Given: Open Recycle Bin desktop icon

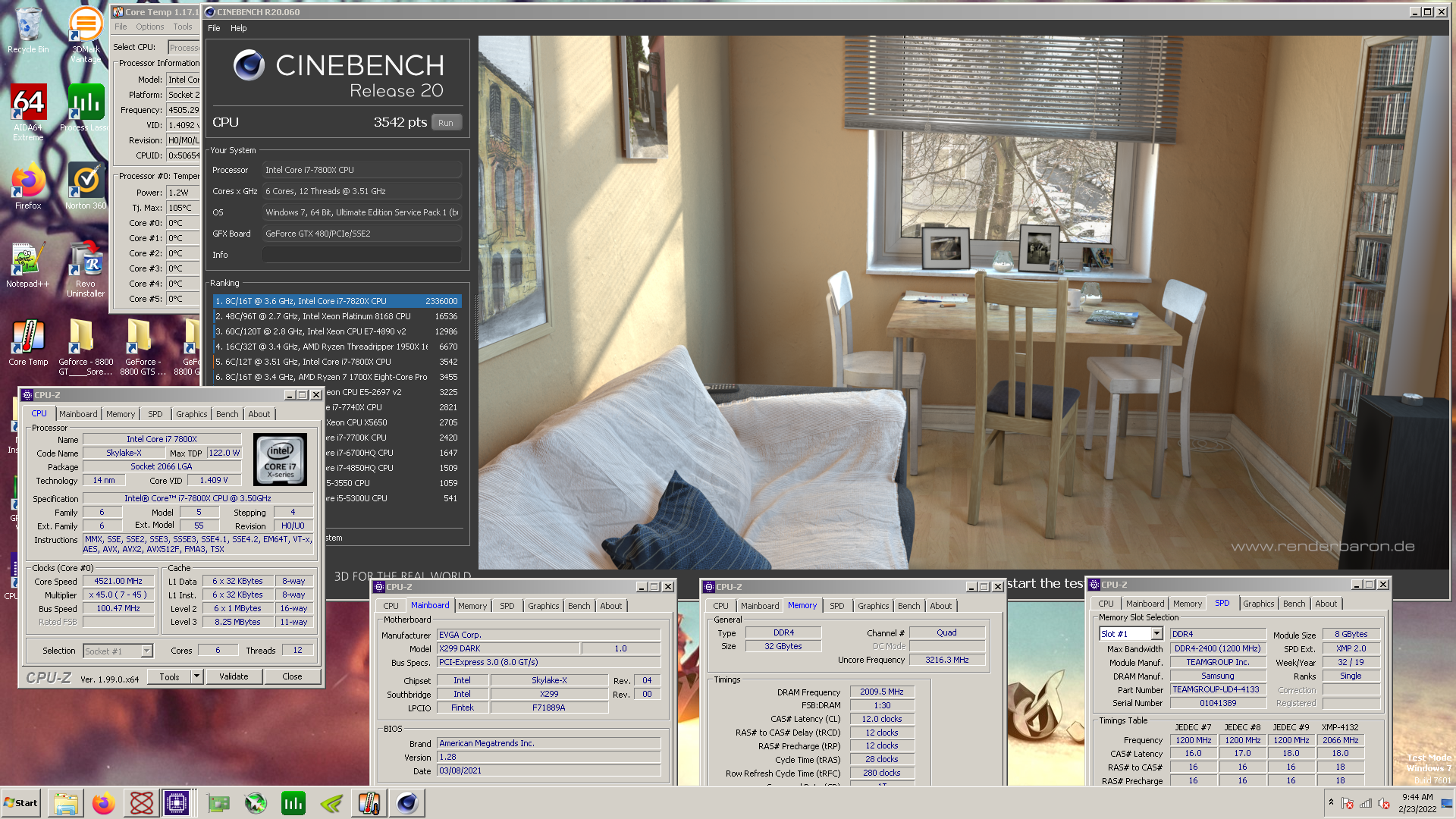Looking at the screenshot, I should click(28, 30).
